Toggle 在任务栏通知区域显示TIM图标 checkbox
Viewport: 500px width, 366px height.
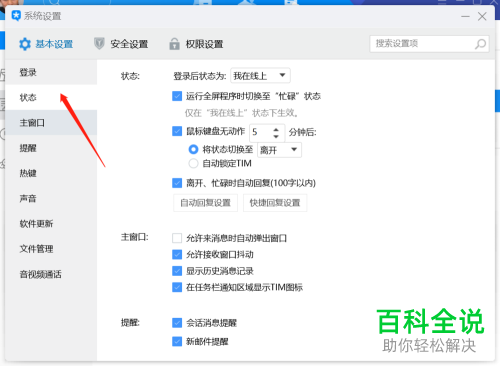pyautogui.click(x=177, y=287)
